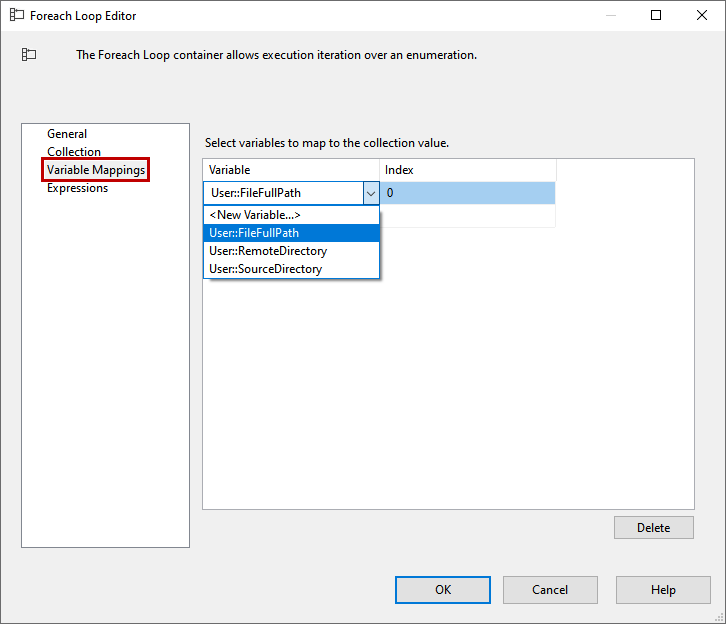Click the Index cell showing 0

click(x=467, y=193)
